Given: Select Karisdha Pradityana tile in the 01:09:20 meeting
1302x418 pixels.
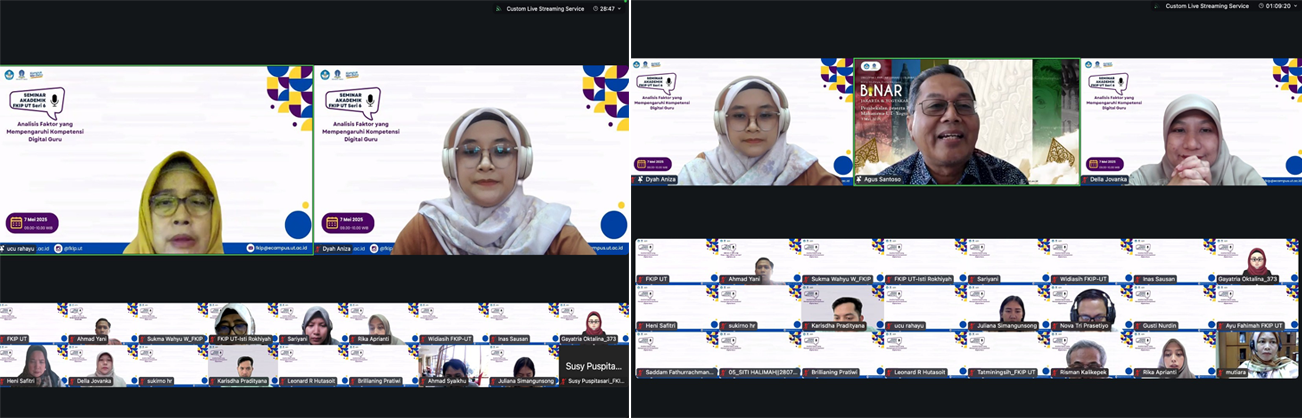Looking at the screenshot, I should click(842, 308).
